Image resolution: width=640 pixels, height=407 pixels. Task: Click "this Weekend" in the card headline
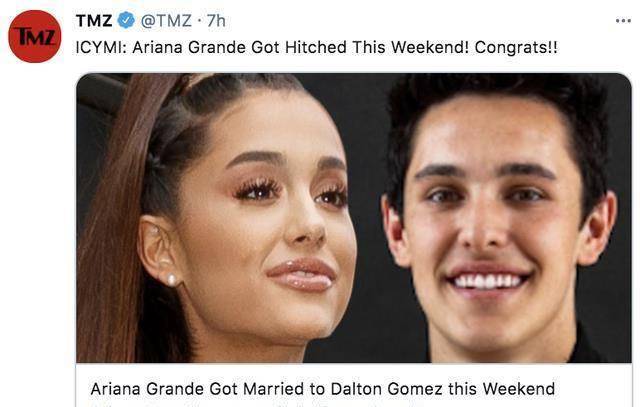tap(503, 388)
